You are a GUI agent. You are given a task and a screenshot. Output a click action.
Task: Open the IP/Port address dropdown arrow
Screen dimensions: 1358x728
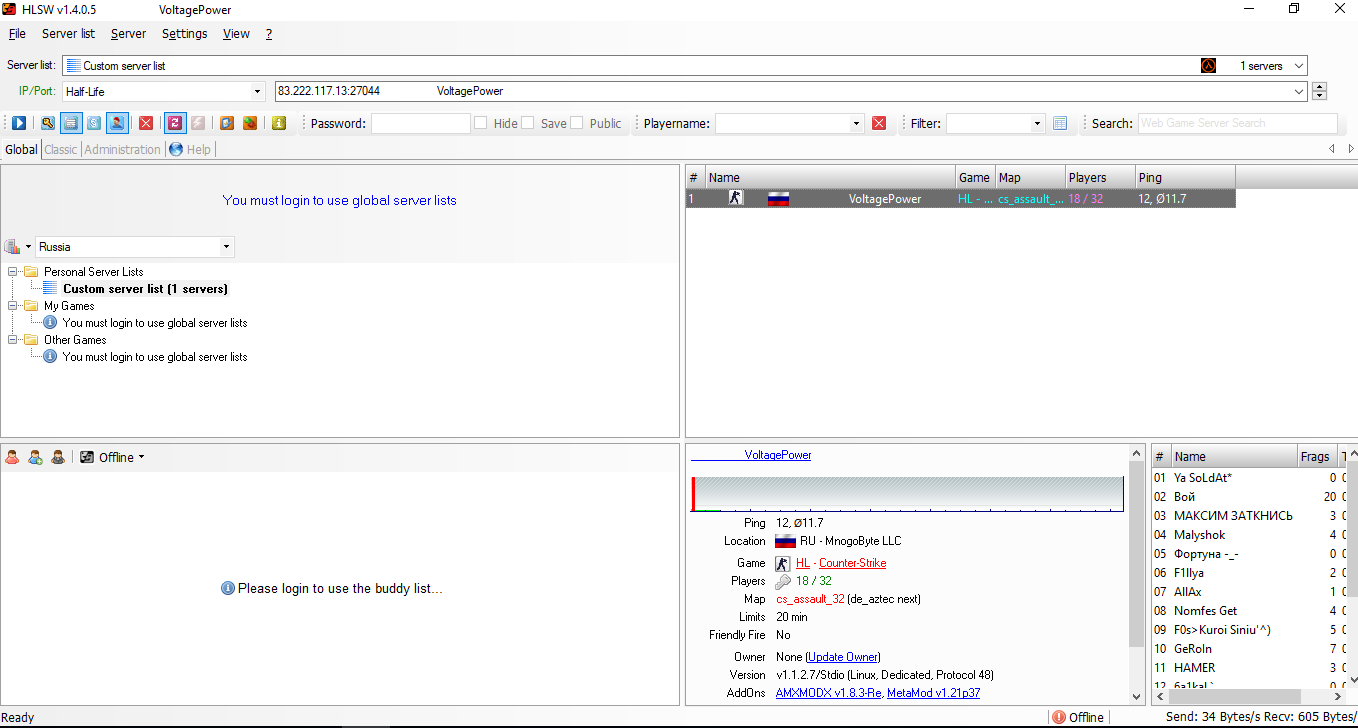click(x=1299, y=91)
